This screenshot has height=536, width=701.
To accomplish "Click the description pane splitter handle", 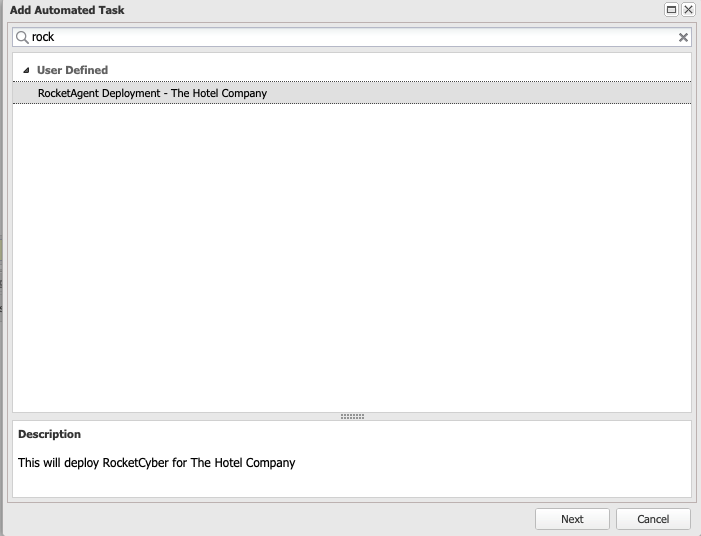I will coord(352,416).
